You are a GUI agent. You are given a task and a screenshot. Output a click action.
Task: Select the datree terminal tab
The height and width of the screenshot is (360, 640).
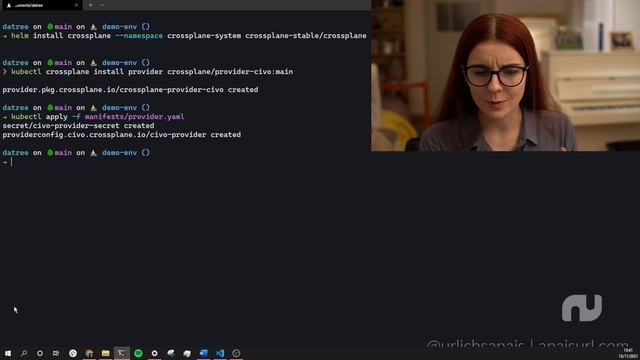tap(41, 5)
